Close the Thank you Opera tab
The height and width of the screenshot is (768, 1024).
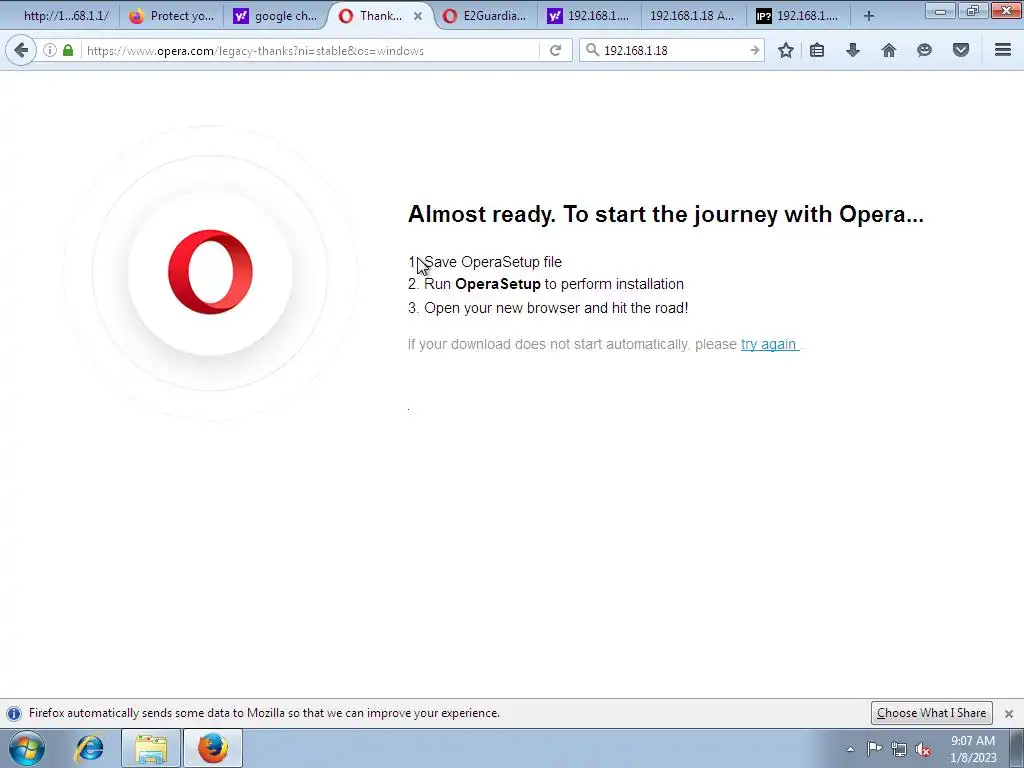(418, 16)
